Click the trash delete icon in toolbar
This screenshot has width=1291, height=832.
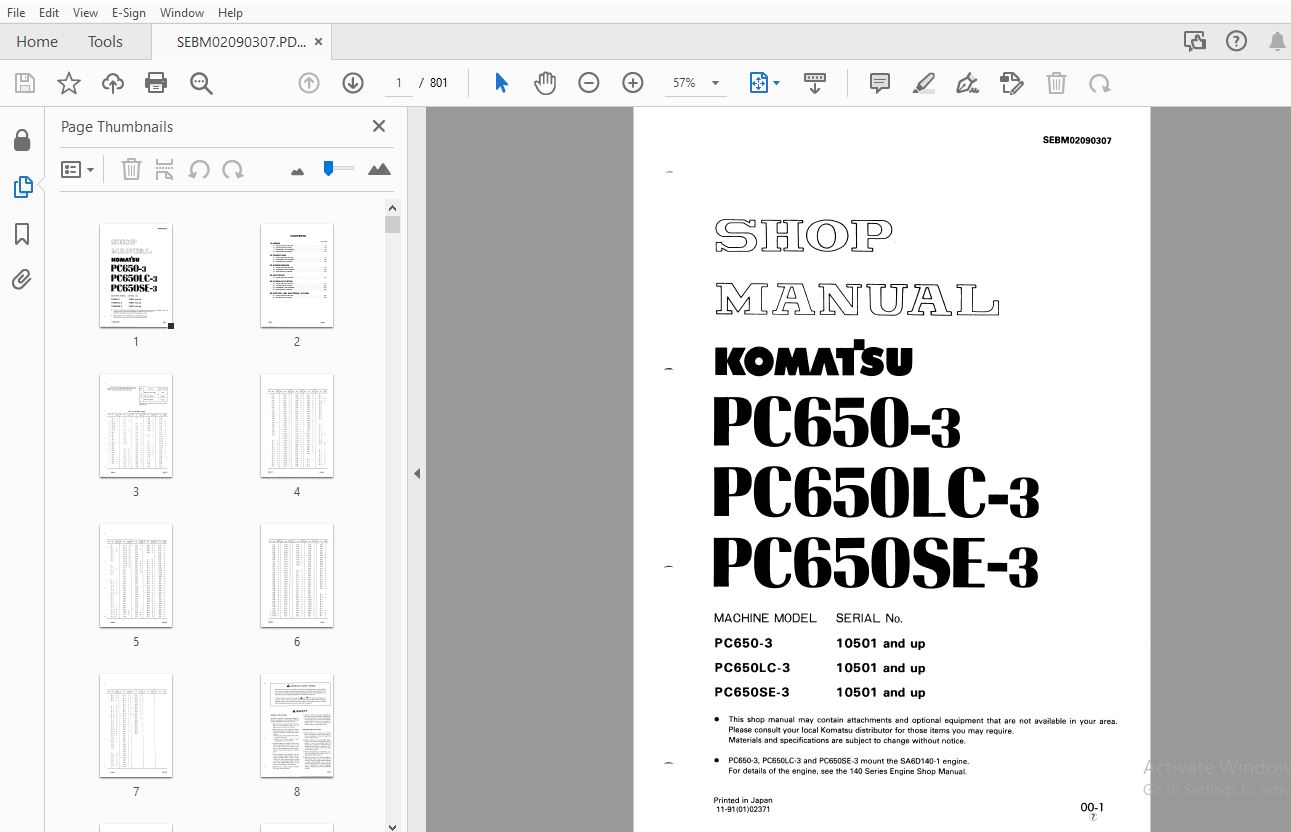1056,83
